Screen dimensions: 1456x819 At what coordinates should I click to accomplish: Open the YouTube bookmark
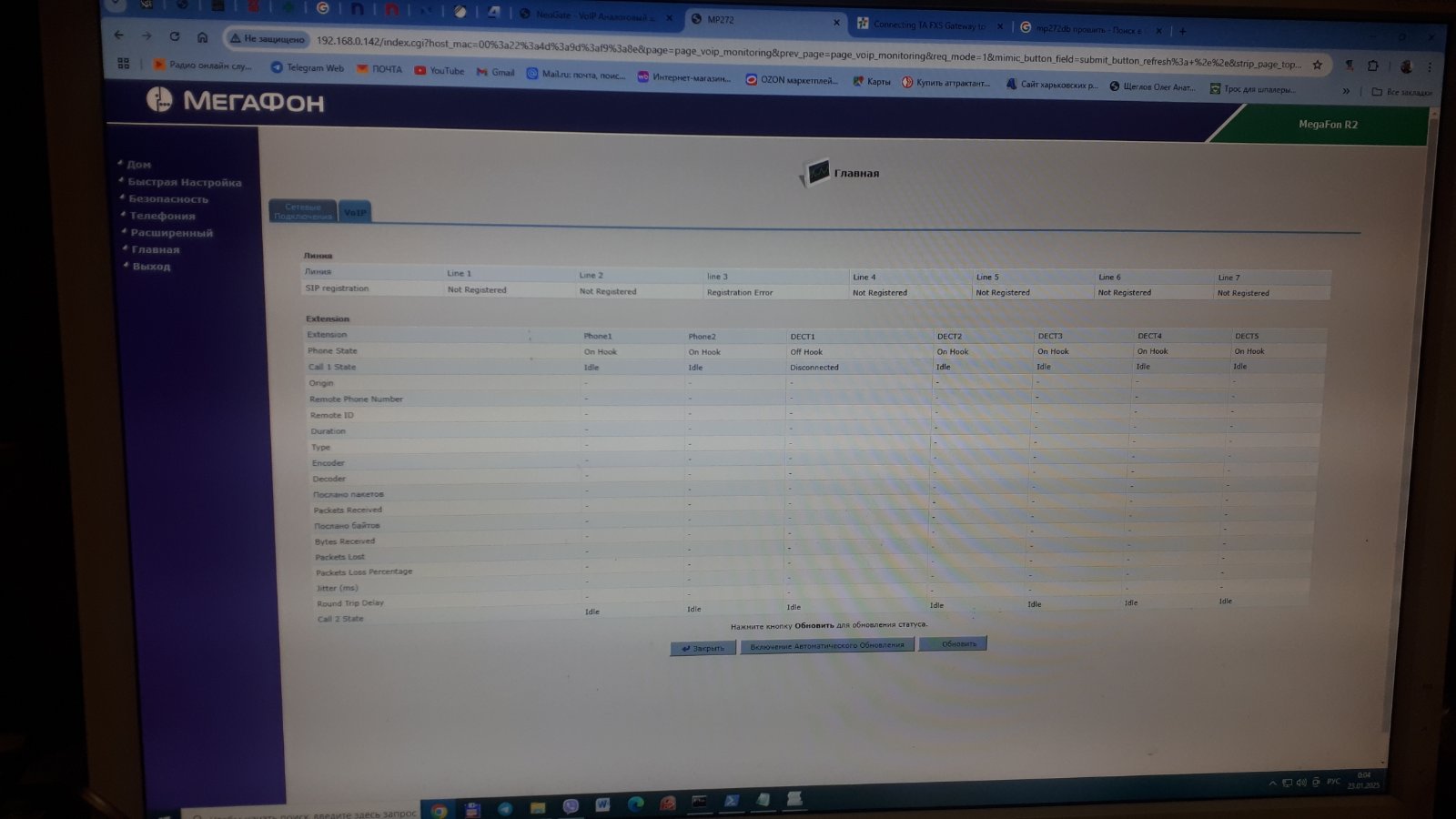[440, 70]
